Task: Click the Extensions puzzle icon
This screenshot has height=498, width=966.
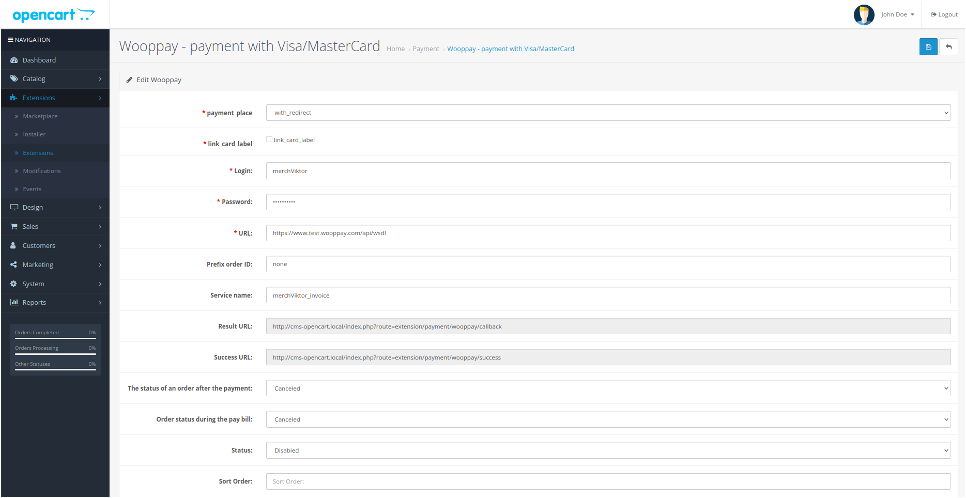Action: click(14, 98)
